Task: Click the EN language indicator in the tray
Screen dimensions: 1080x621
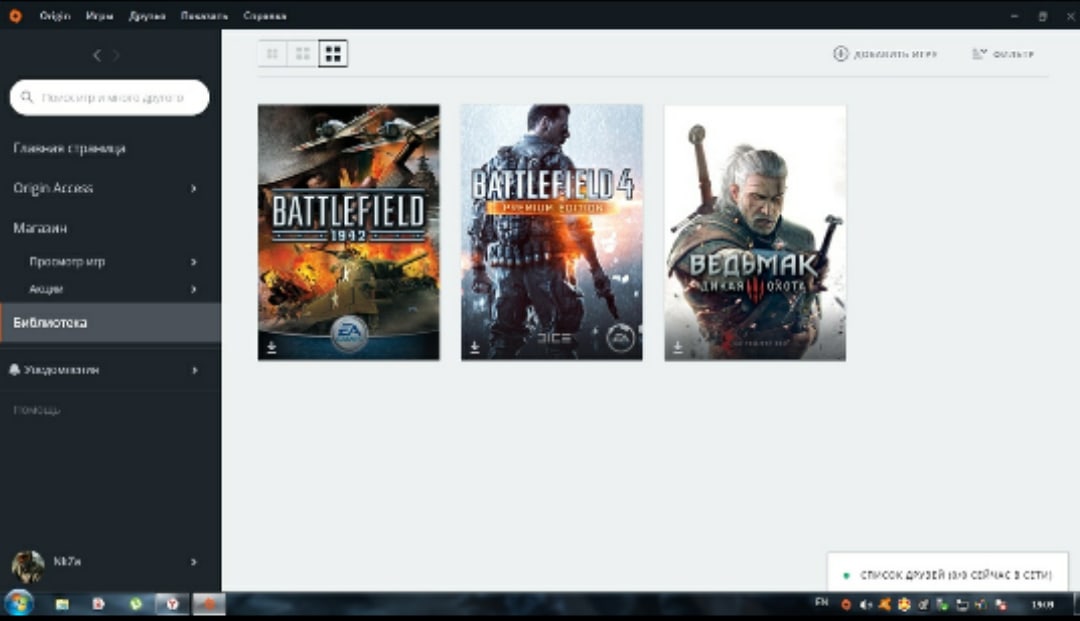Action: [821, 602]
